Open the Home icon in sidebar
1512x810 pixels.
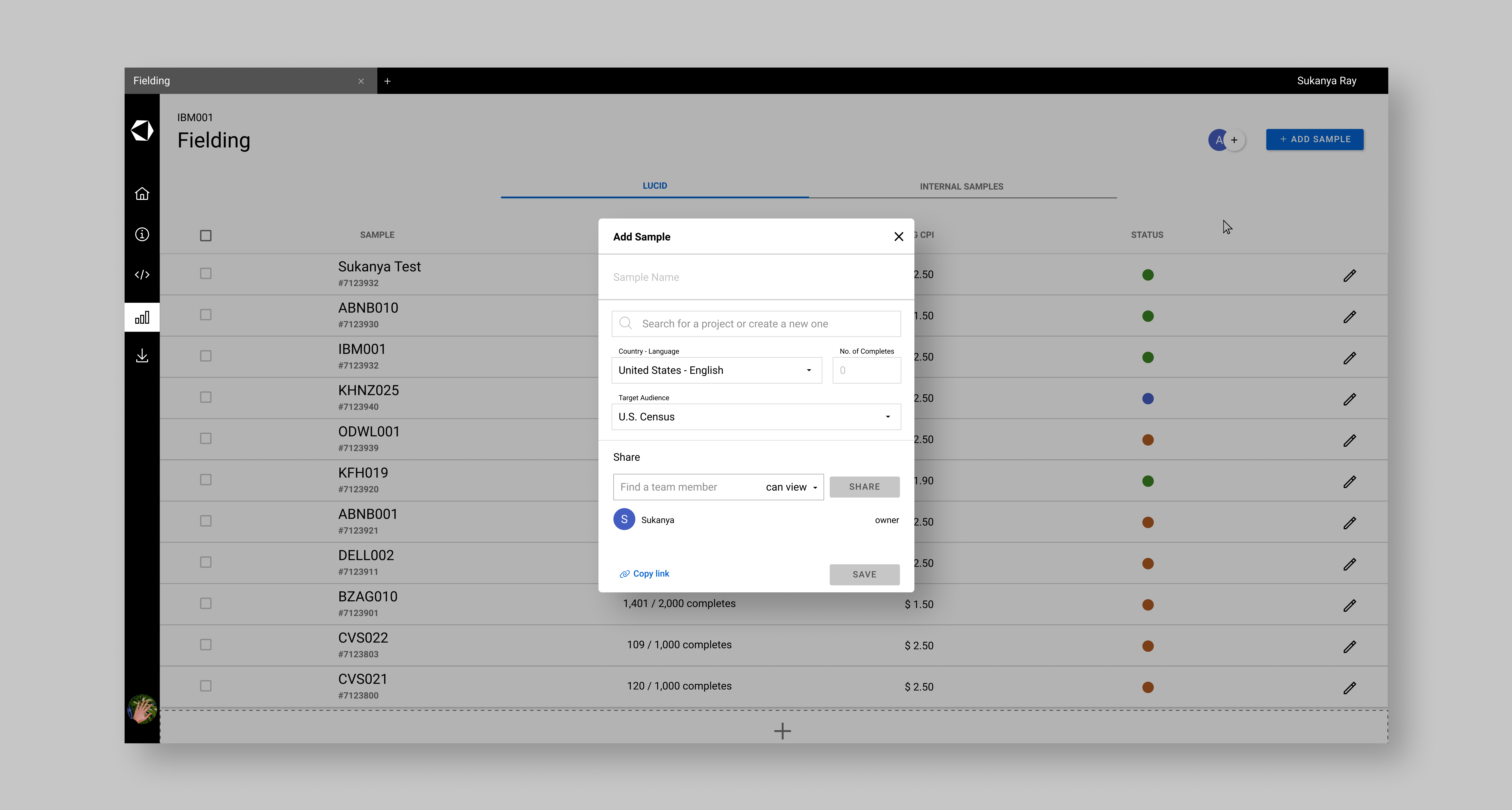(x=142, y=194)
